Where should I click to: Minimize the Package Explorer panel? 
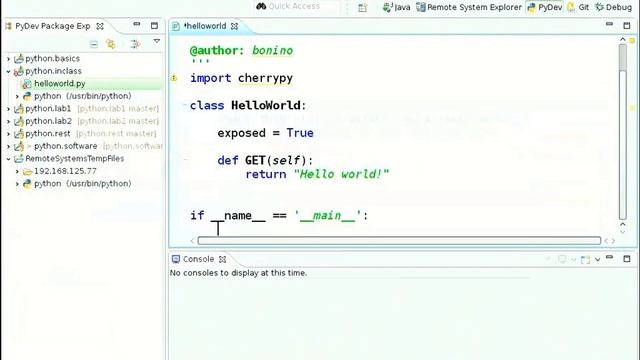coord(137,24)
